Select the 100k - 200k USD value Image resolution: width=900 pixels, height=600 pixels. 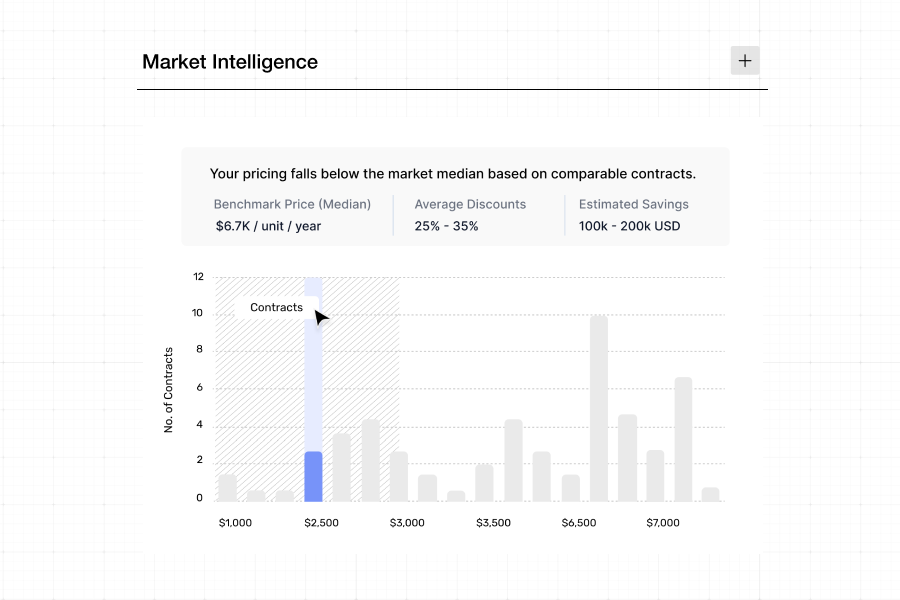point(629,226)
